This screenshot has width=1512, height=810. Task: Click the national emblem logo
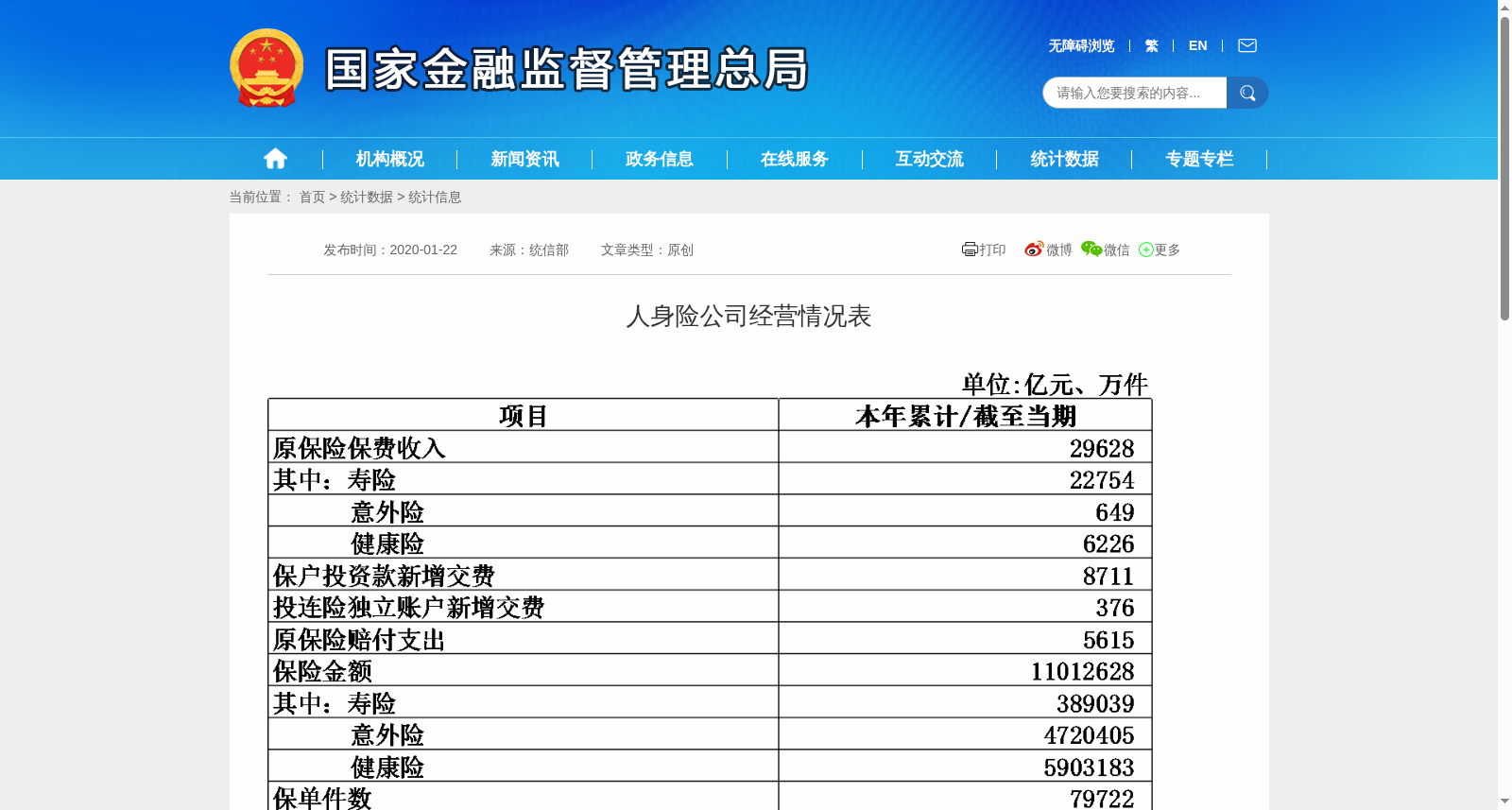pyautogui.click(x=266, y=68)
